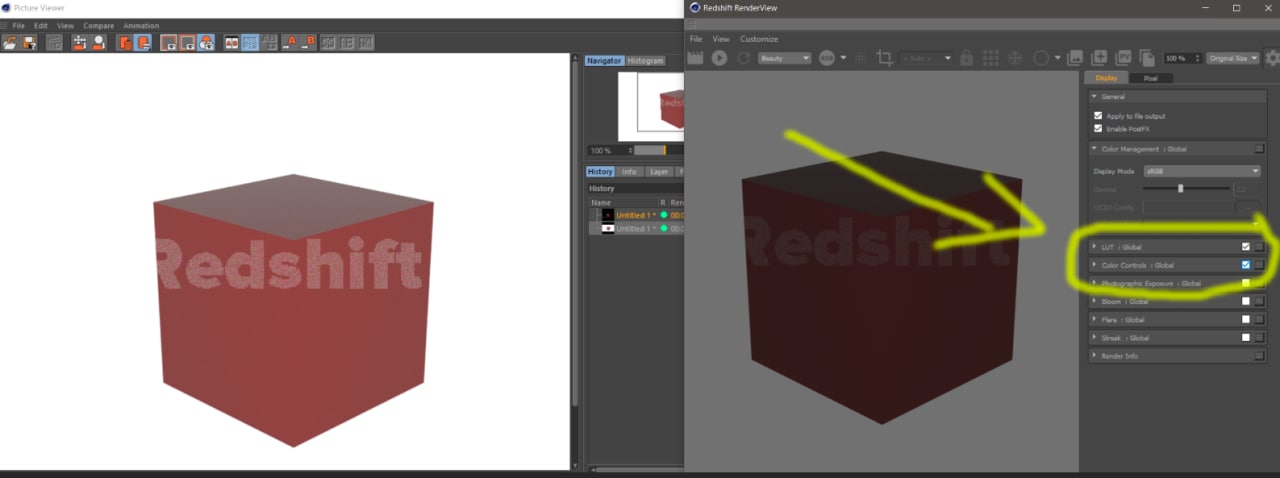Switch to the Histogram tab
Viewport: 1280px width, 478px height.
(x=645, y=61)
